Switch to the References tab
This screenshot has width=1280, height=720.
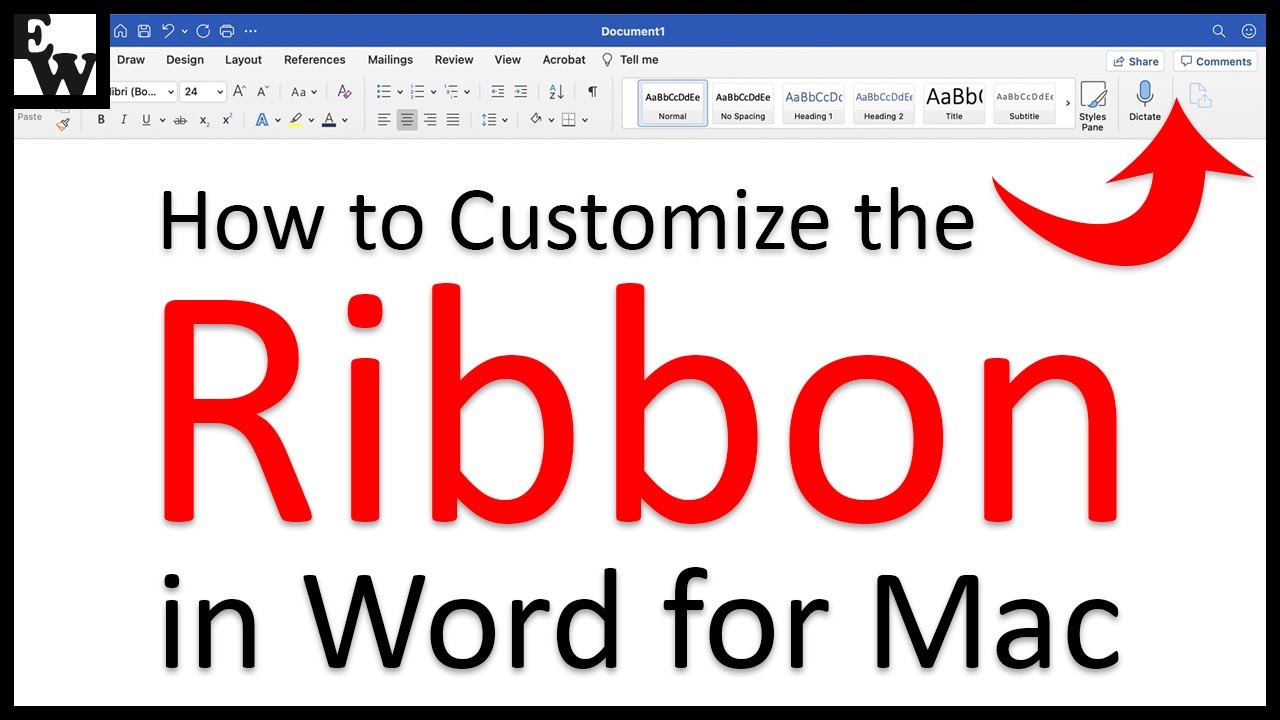[315, 60]
